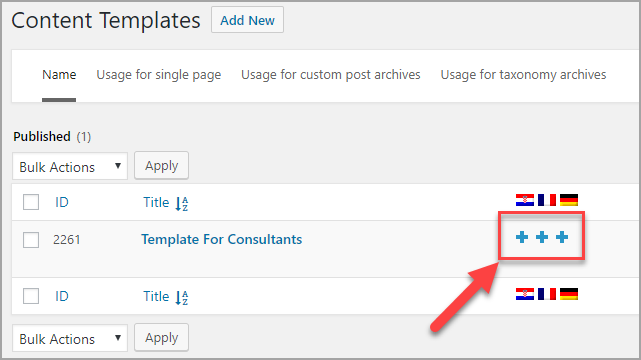
Task: Check the select-all box in footer row
Action: pos(31,296)
